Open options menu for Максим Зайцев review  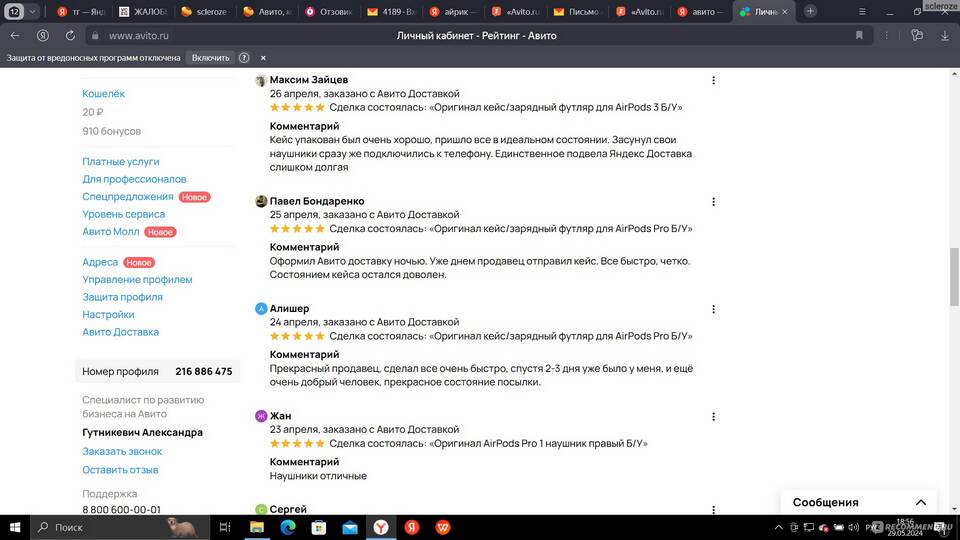(x=713, y=80)
